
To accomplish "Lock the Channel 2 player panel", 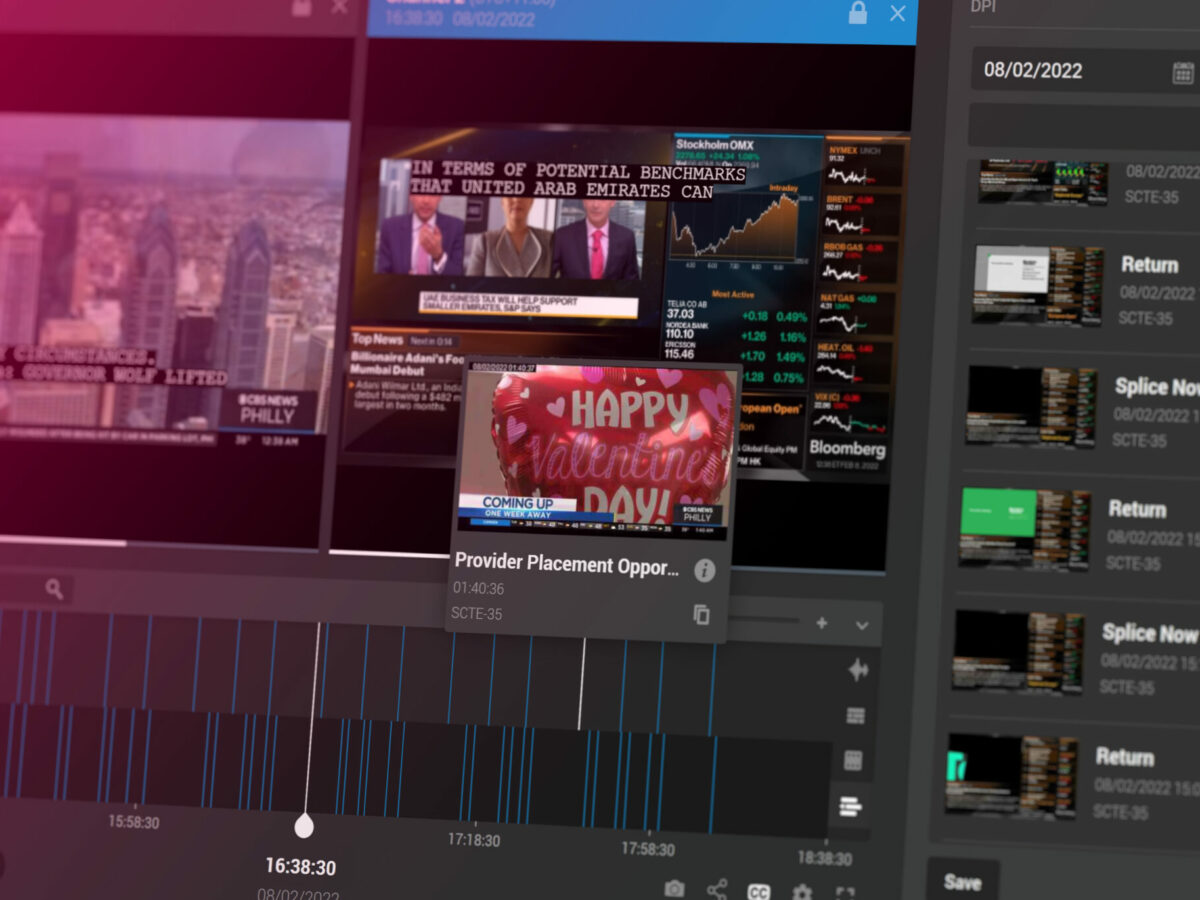I will pos(857,12).
